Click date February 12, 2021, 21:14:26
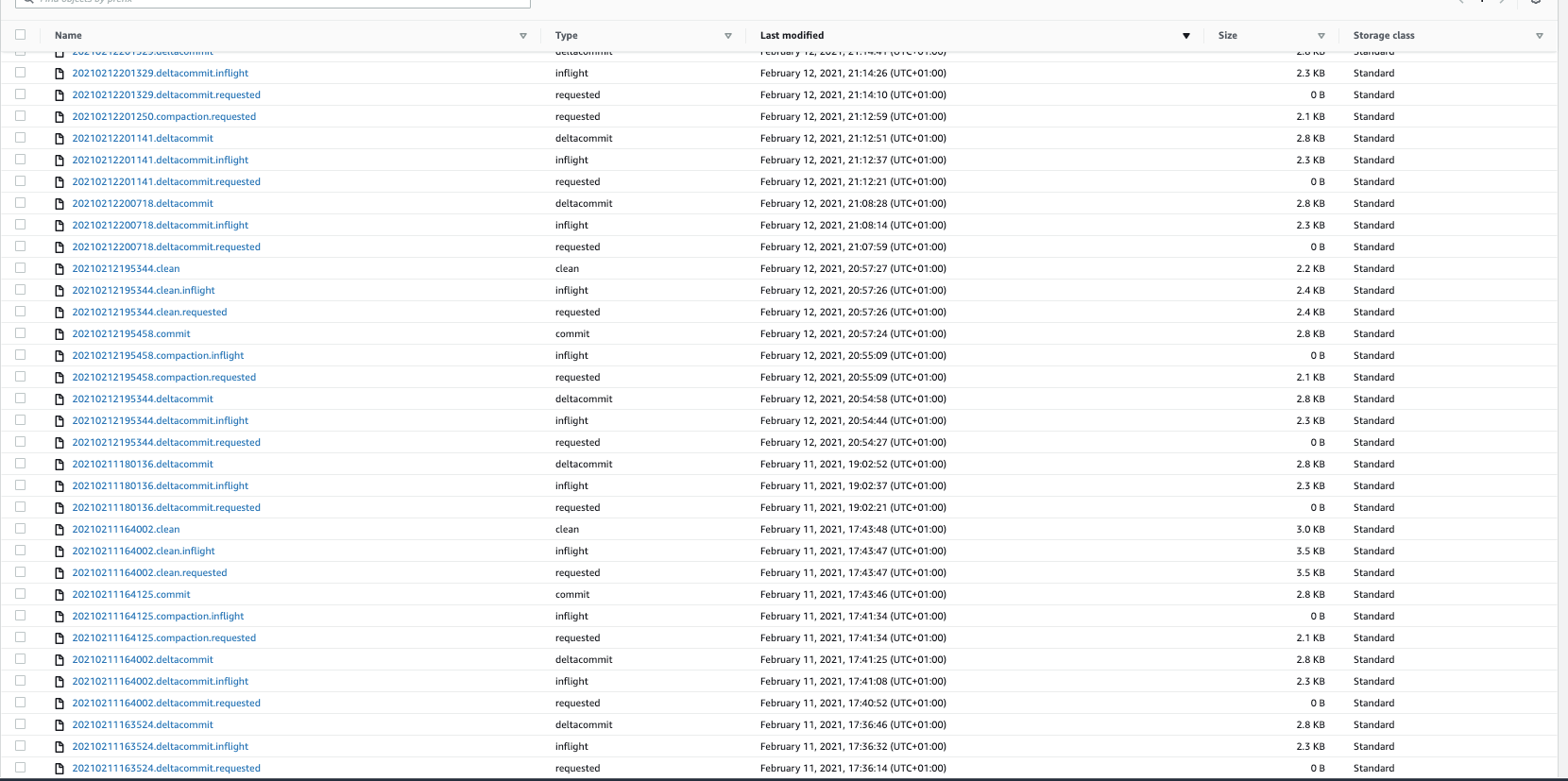 click(853, 74)
